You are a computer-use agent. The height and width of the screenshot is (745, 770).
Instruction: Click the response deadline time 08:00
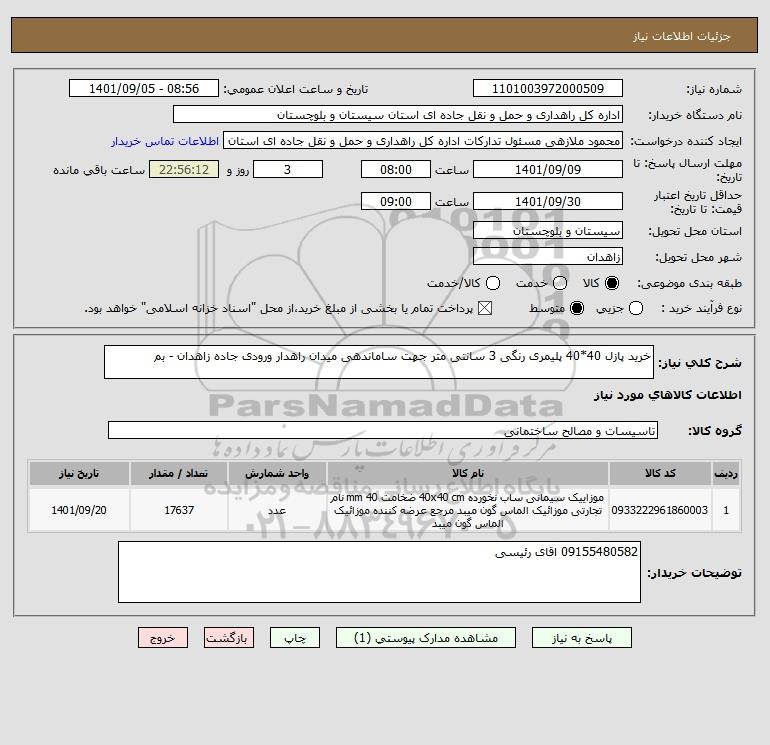click(396, 169)
